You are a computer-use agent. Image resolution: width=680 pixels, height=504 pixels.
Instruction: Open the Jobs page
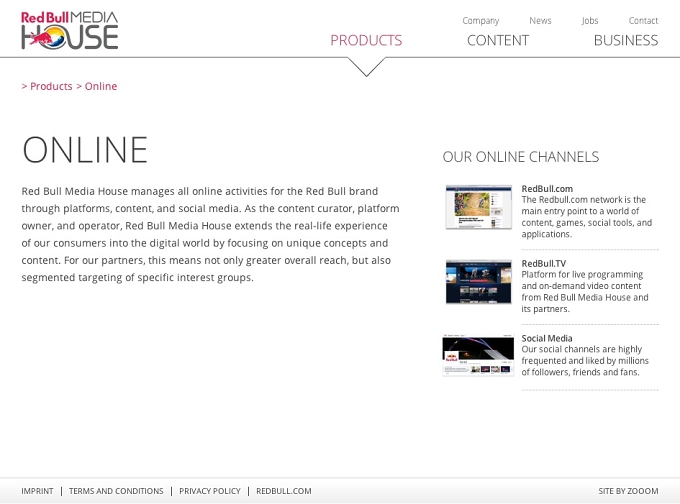point(590,20)
